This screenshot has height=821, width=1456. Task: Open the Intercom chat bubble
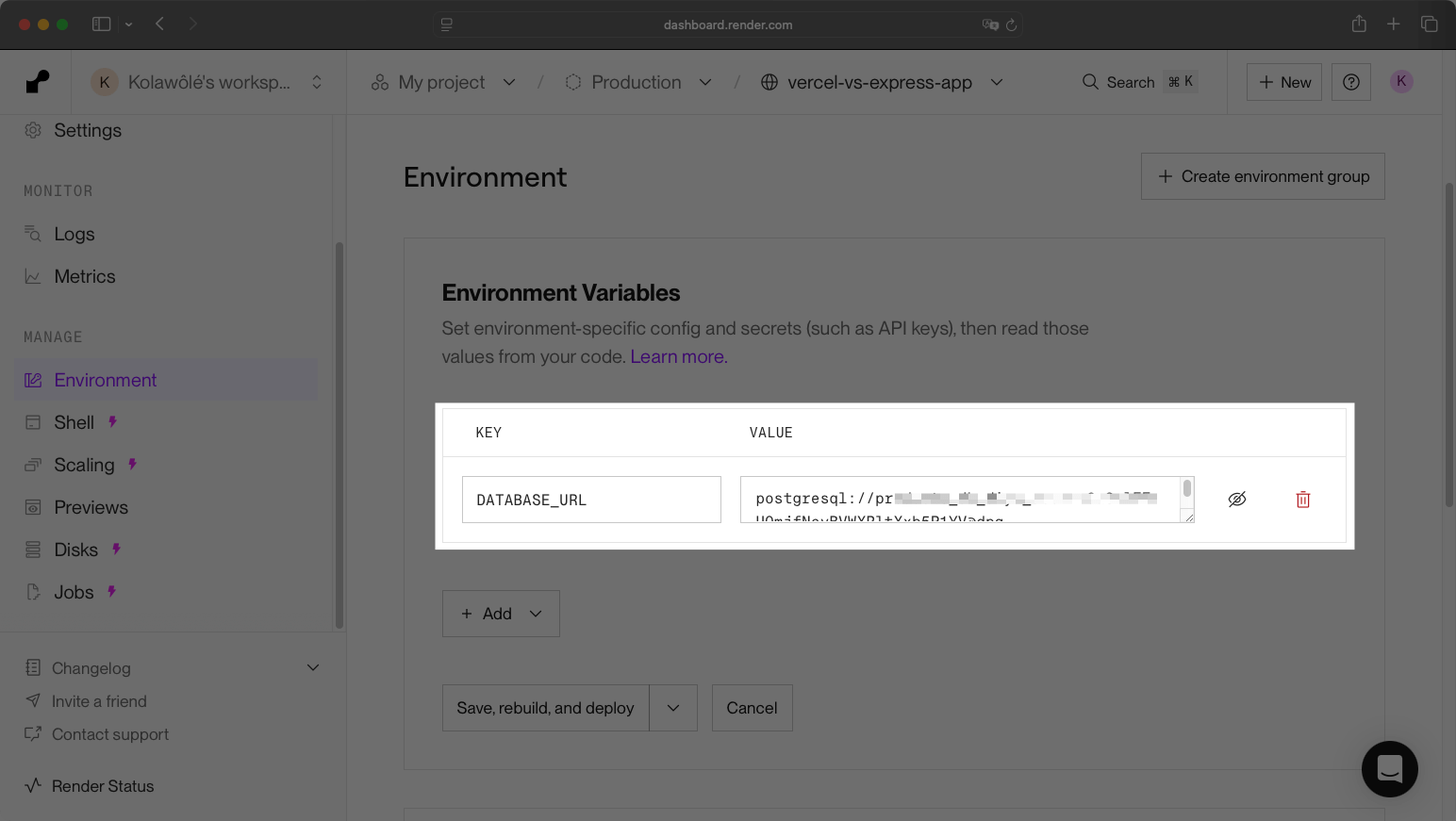(x=1389, y=769)
